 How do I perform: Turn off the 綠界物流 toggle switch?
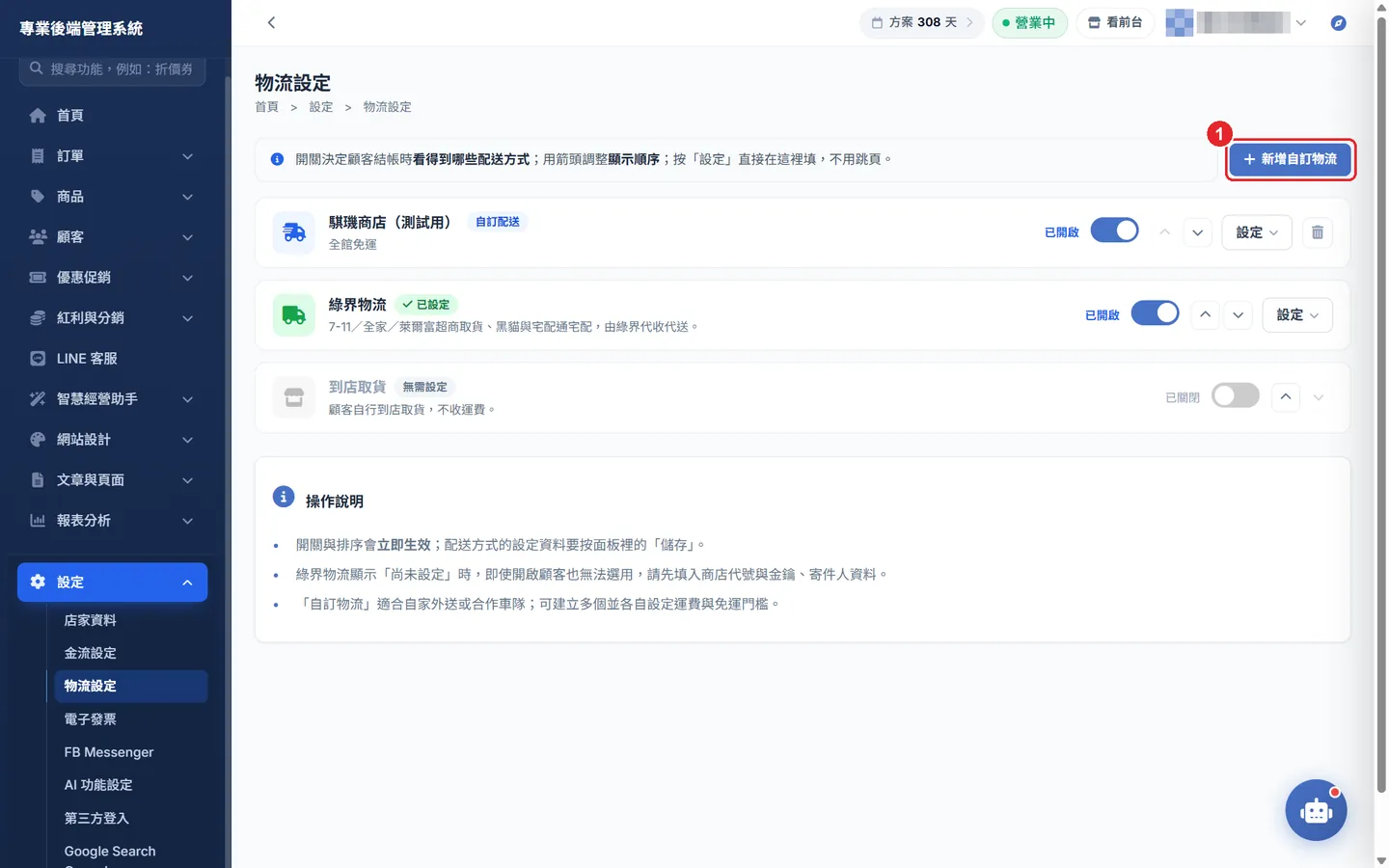click(1155, 313)
